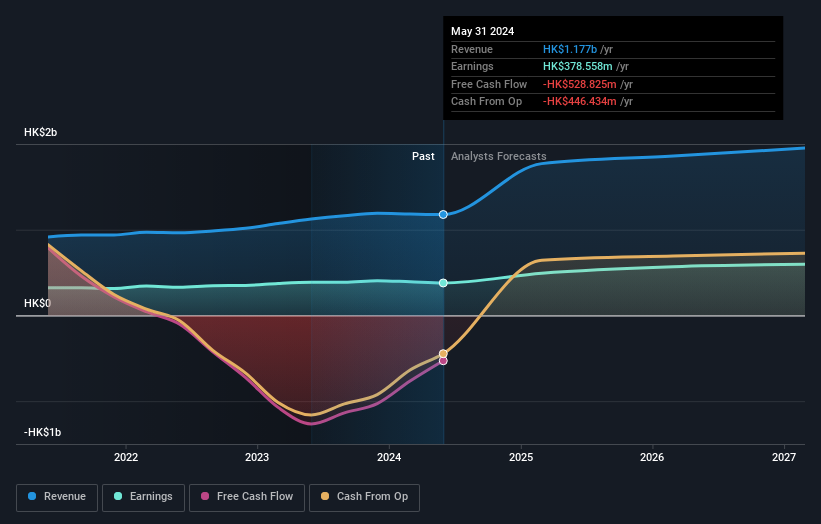Click the -HK$446.434m cash from op value
The width and height of the screenshot is (821, 524).
(580, 102)
